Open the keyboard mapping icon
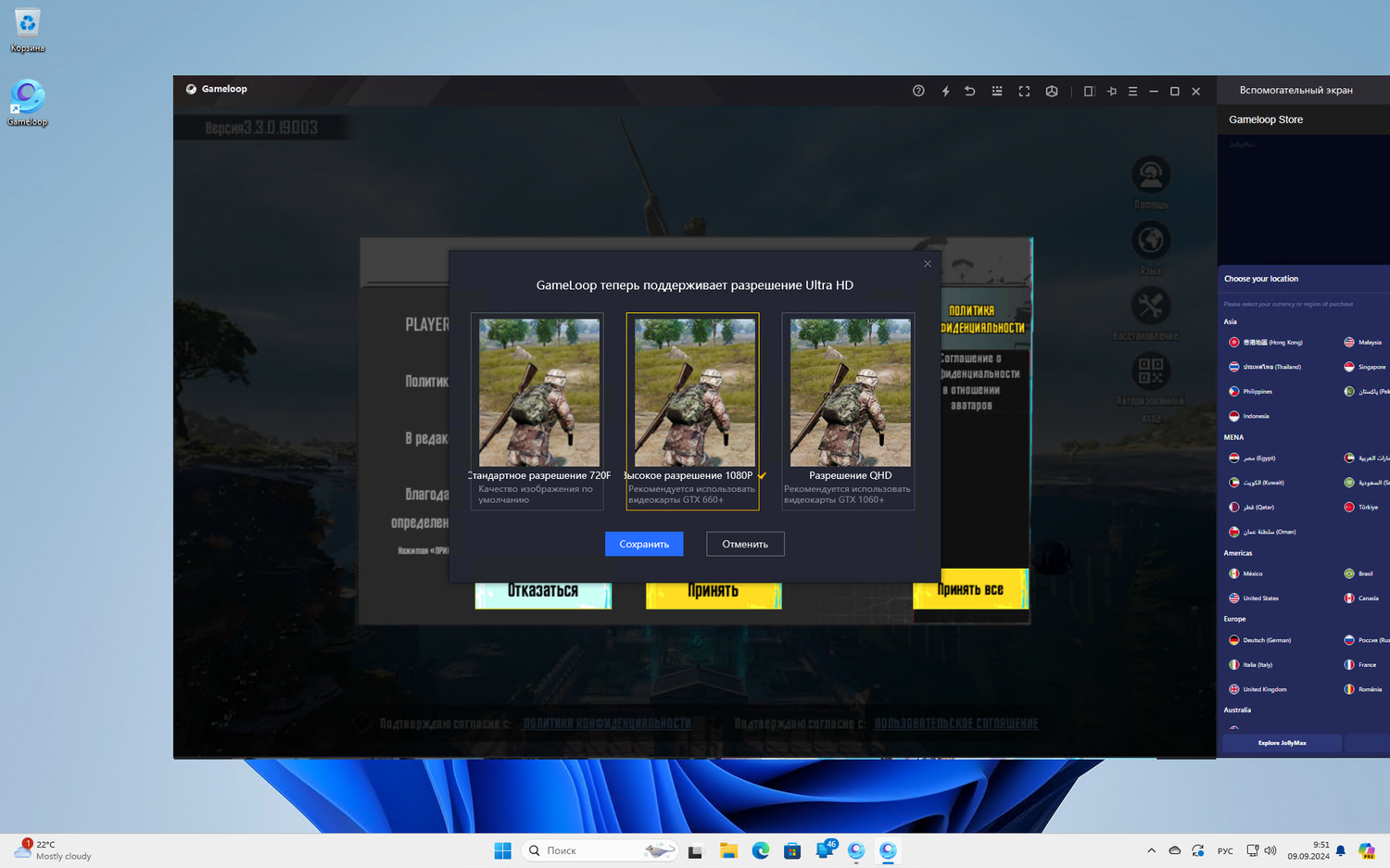The height and width of the screenshot is (868, 1390). click(997, 91)
